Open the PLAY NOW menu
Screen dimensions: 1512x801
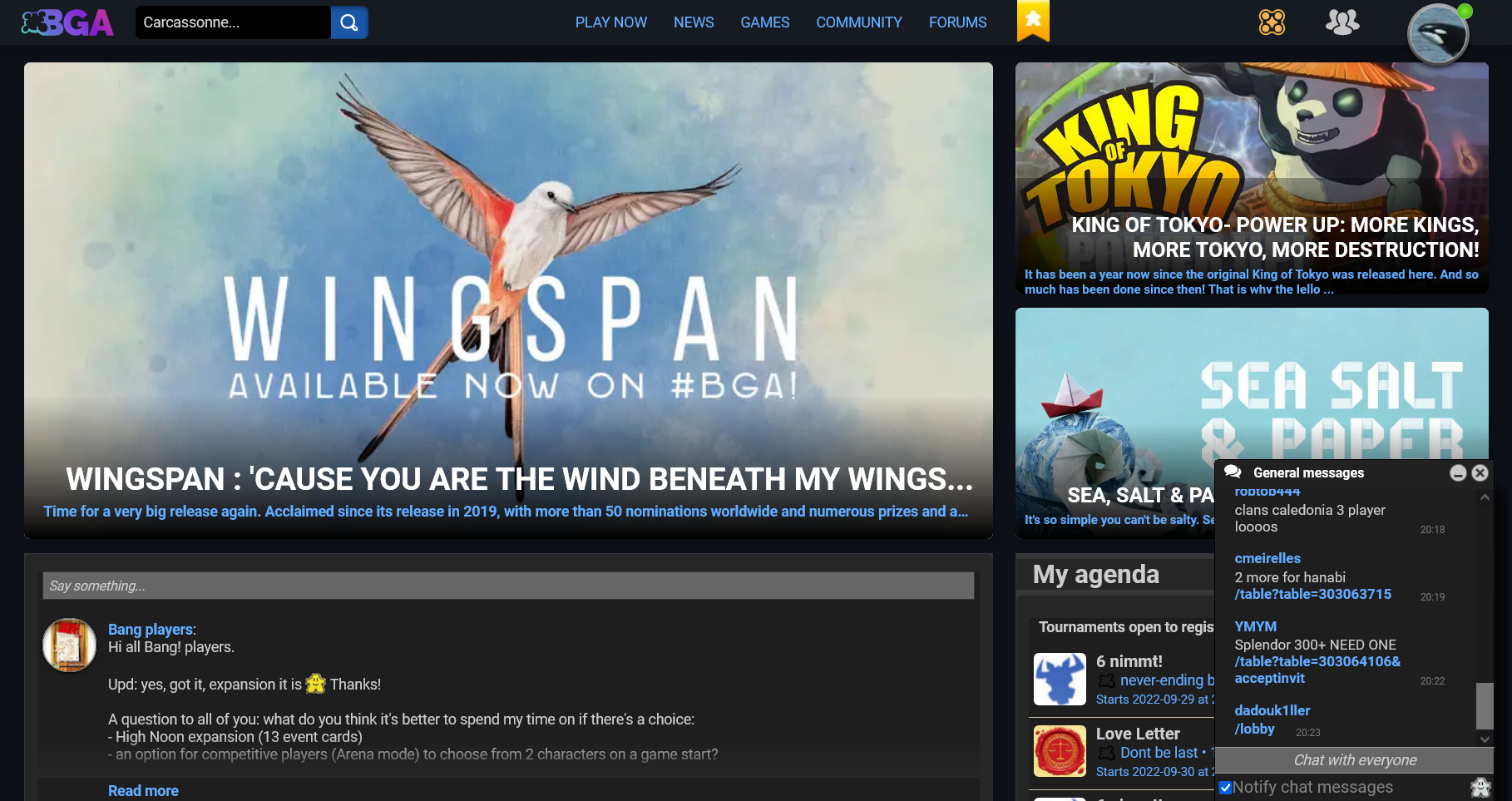(611, 22)
